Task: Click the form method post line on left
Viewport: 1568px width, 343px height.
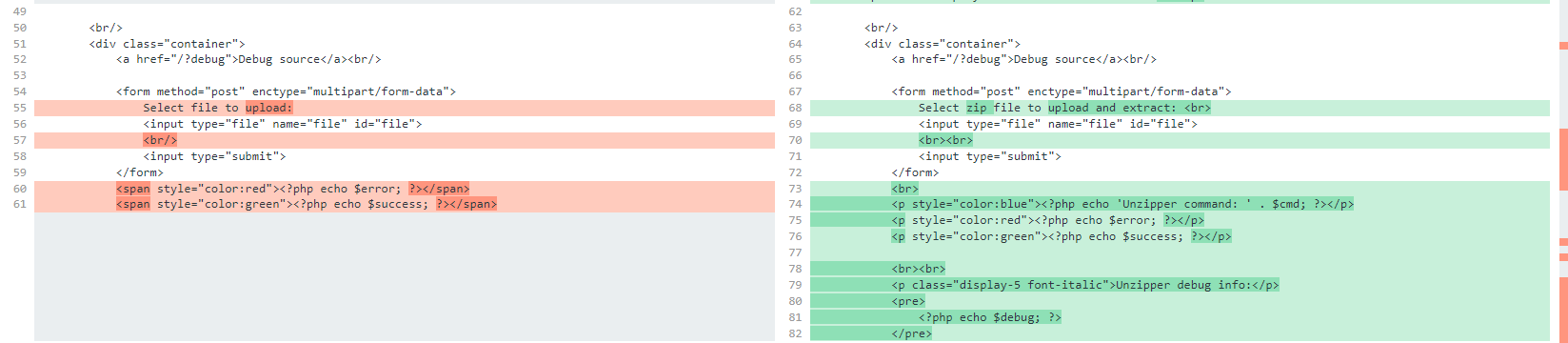Action: pyautogui.click(x=286, y=91)
